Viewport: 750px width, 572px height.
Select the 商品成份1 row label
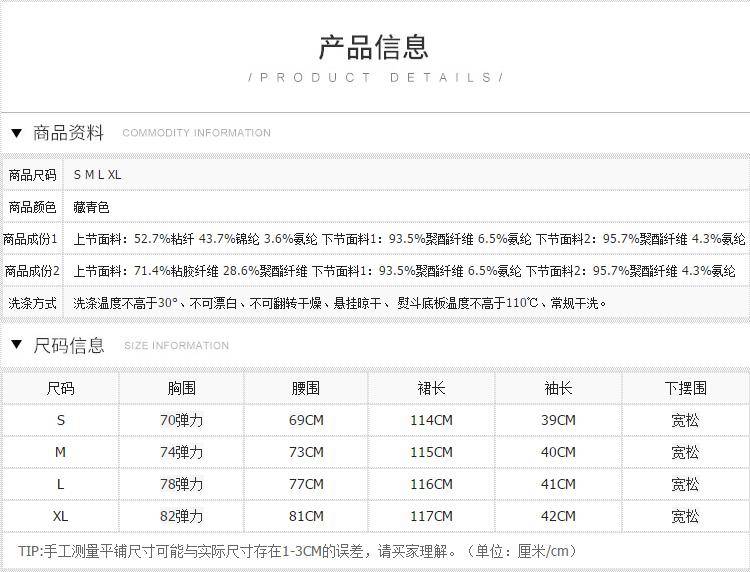coord(32,239)
